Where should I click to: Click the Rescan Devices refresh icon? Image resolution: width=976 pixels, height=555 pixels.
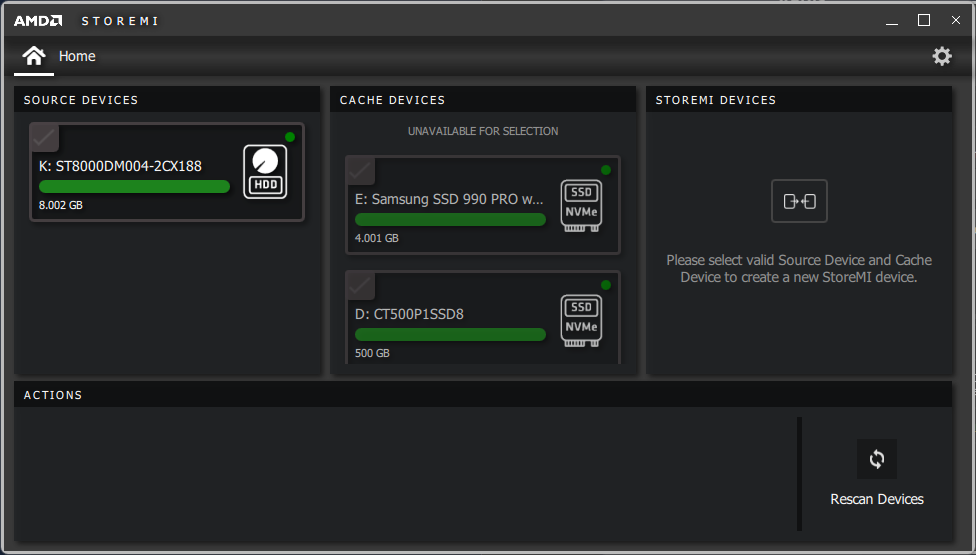click(x=876, y=459)
